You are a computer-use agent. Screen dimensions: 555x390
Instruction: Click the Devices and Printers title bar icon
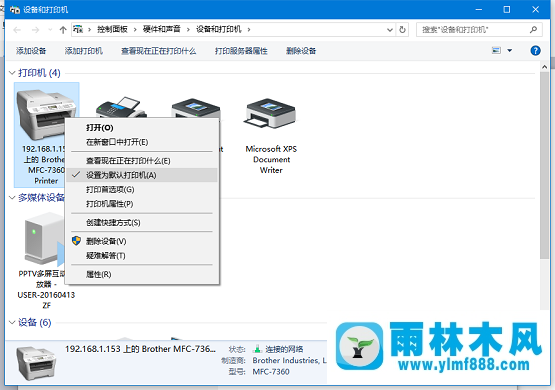[x=15, y=10]
